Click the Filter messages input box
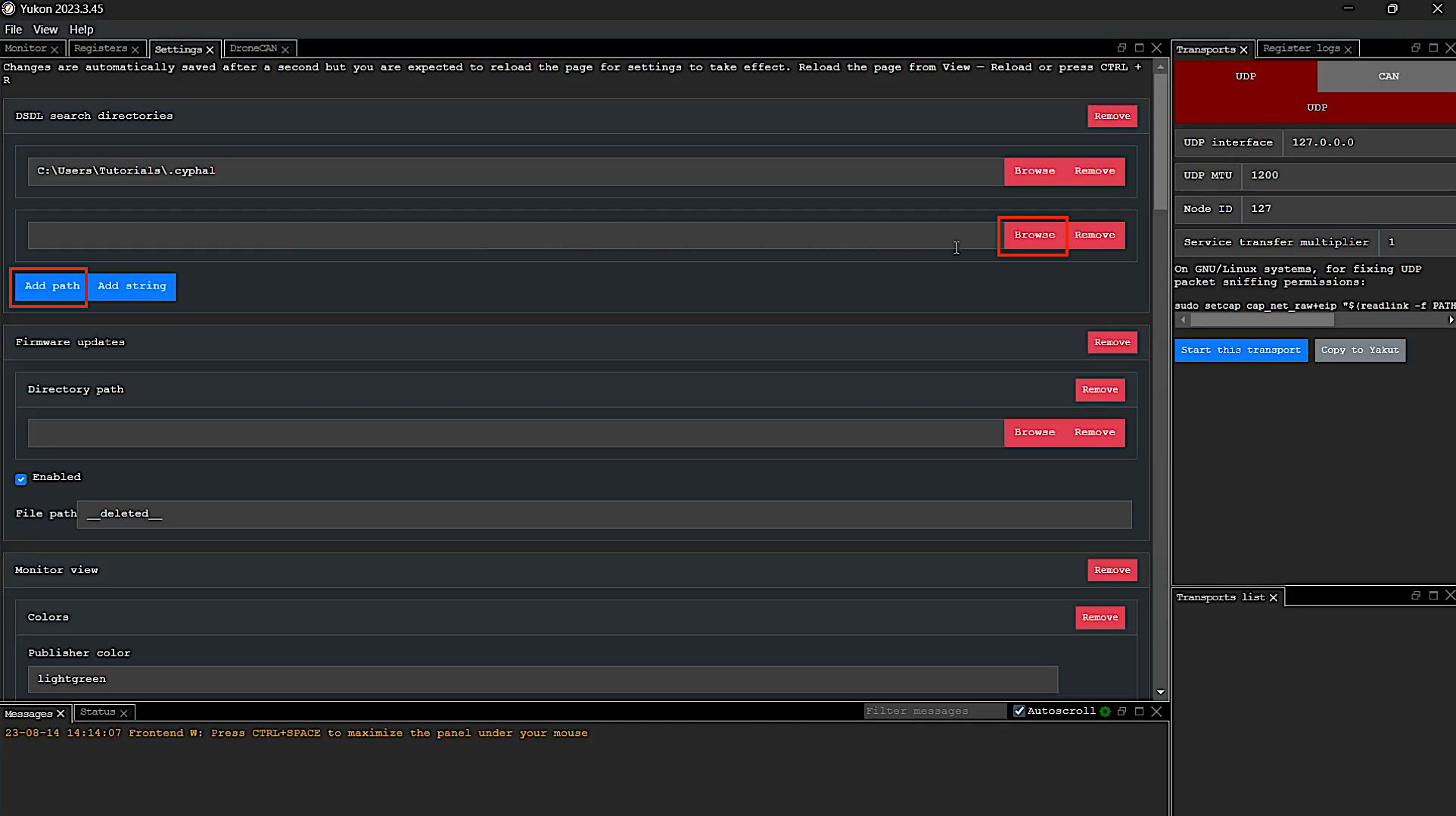The height and width of the screenshot is (816, 1456). tap(934, 711)
